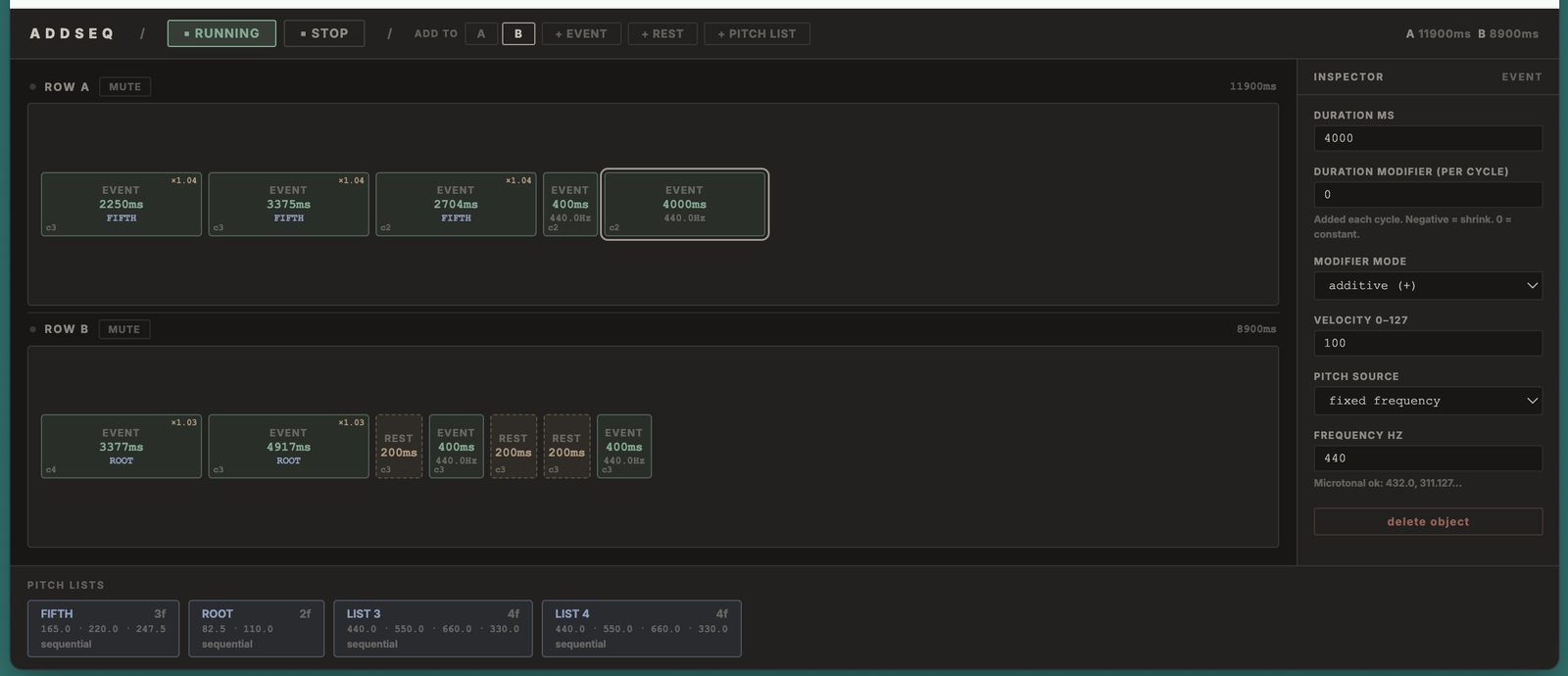Image resolution: width=1568 pixels, height=676 pixels.
Task: Select the 400ms event in Row A
Action: pyautogui.click(x=570, y=204)
